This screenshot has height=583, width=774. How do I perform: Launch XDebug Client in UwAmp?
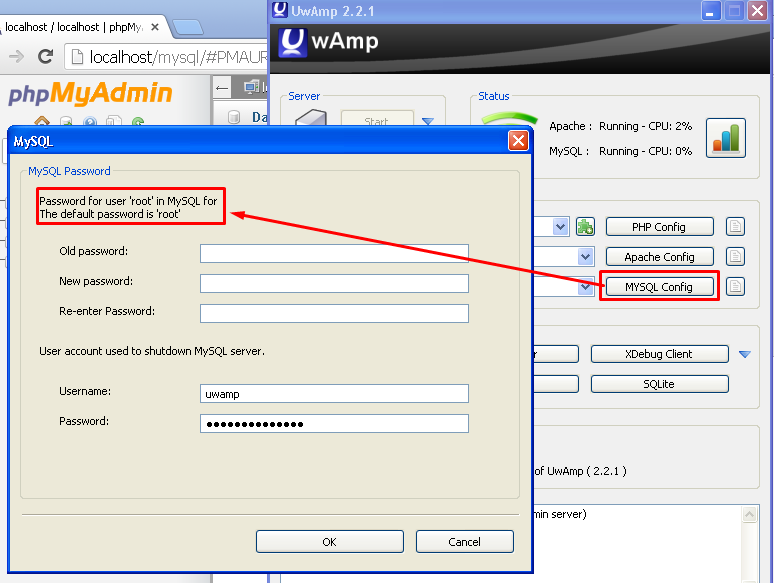coord(659,354)
